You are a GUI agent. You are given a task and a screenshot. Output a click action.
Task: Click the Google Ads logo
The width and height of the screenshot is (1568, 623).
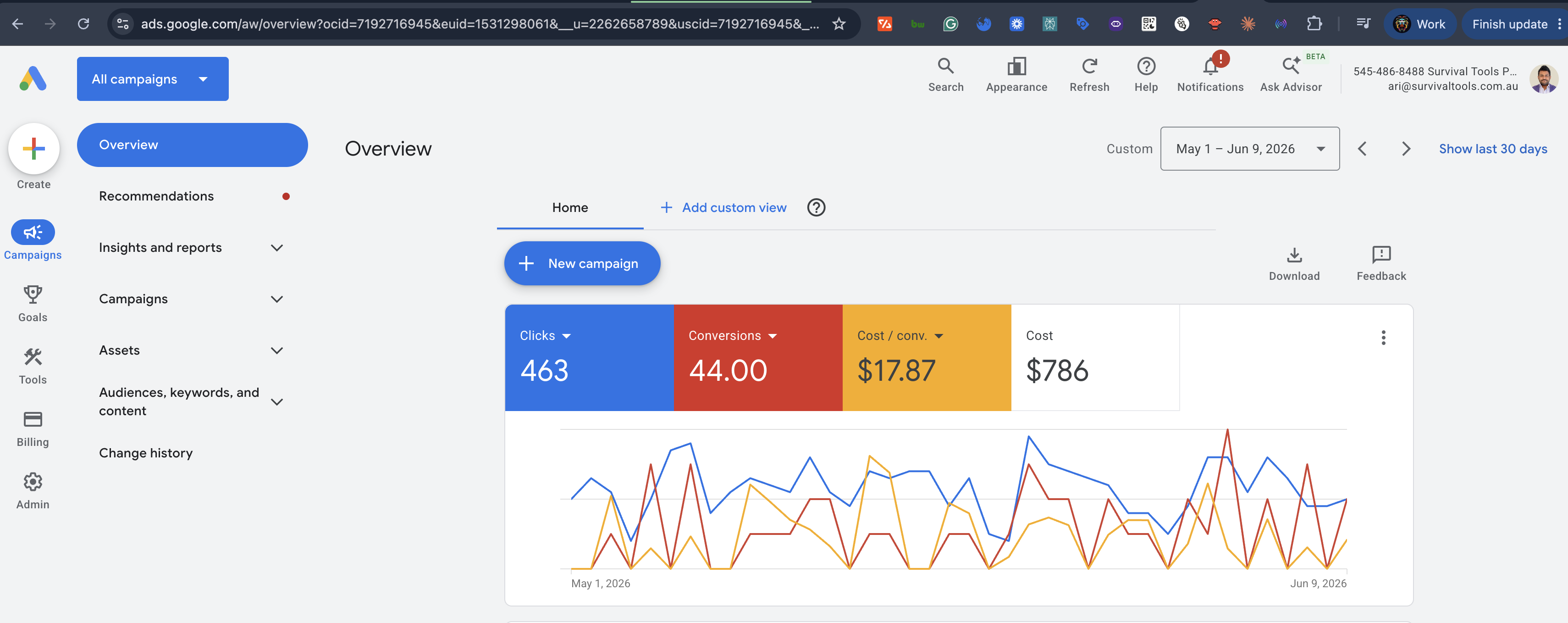pos(33,78)
